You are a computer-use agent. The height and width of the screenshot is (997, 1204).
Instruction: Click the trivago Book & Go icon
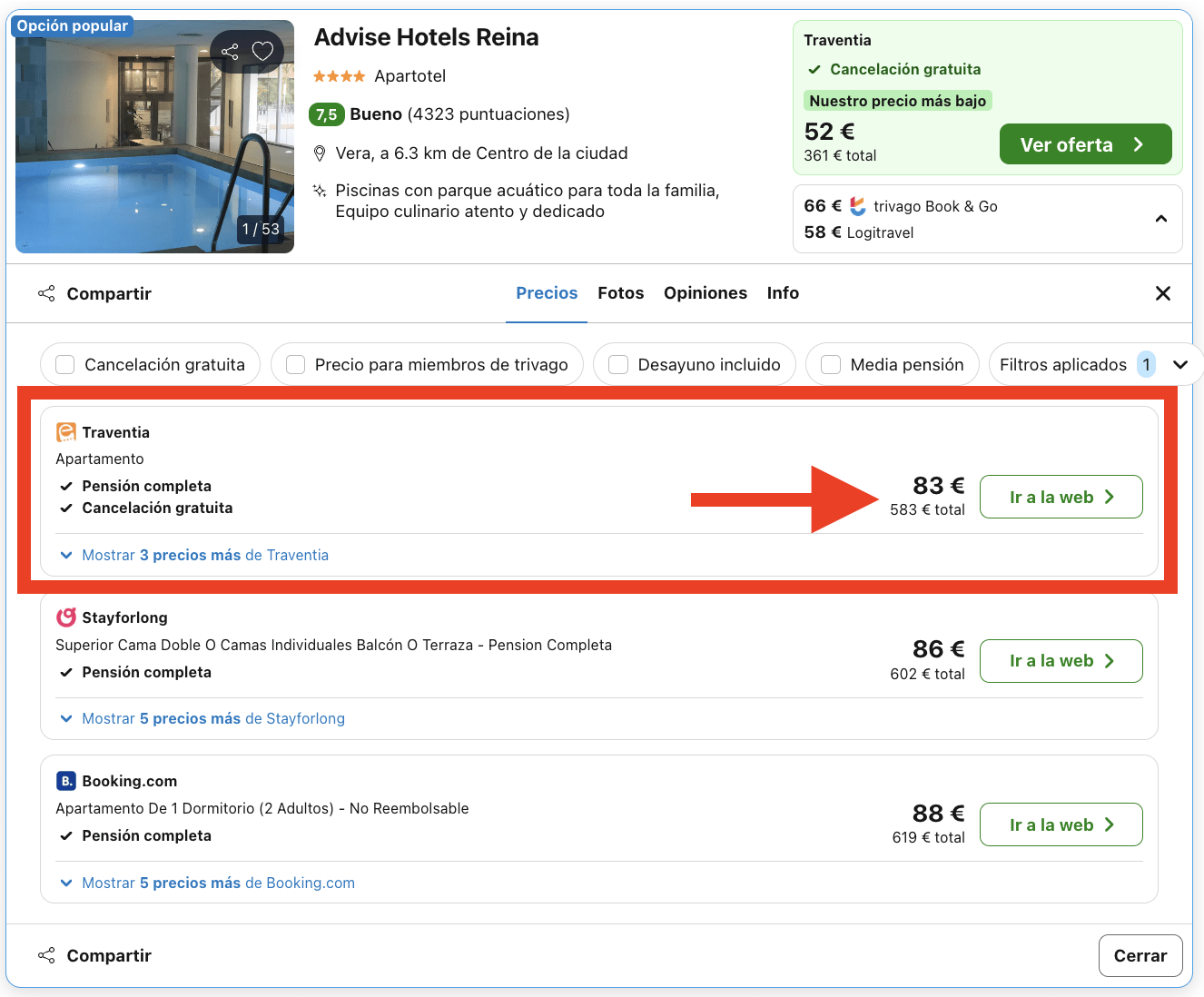pyautogui.click(x=857, y=206)
